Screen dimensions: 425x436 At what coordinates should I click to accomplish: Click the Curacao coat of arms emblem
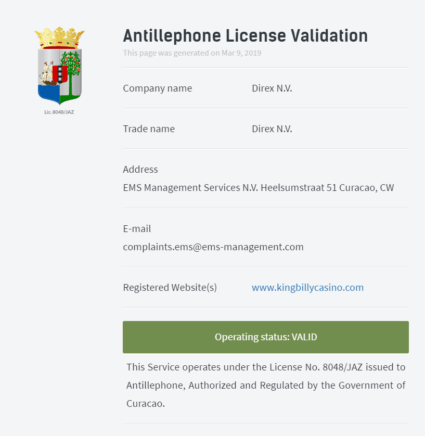59,66
